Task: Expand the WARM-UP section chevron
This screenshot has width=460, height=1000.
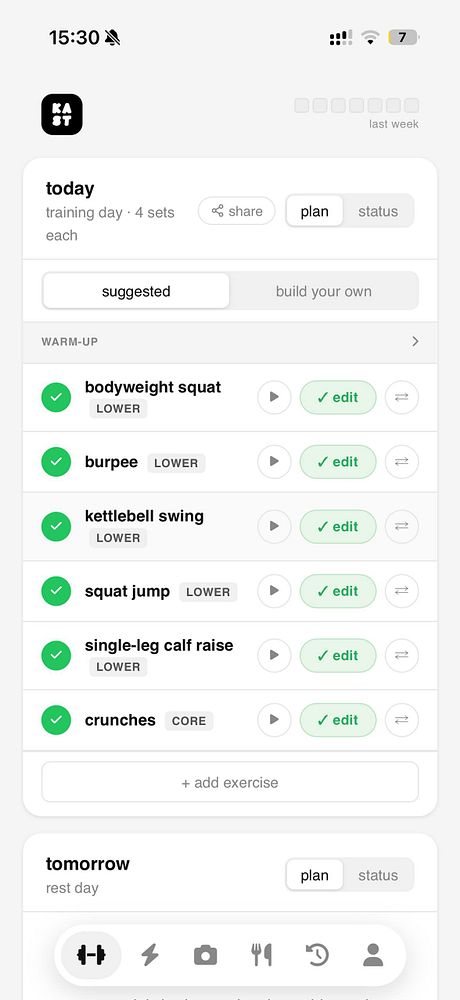Action: coord(415,342)
